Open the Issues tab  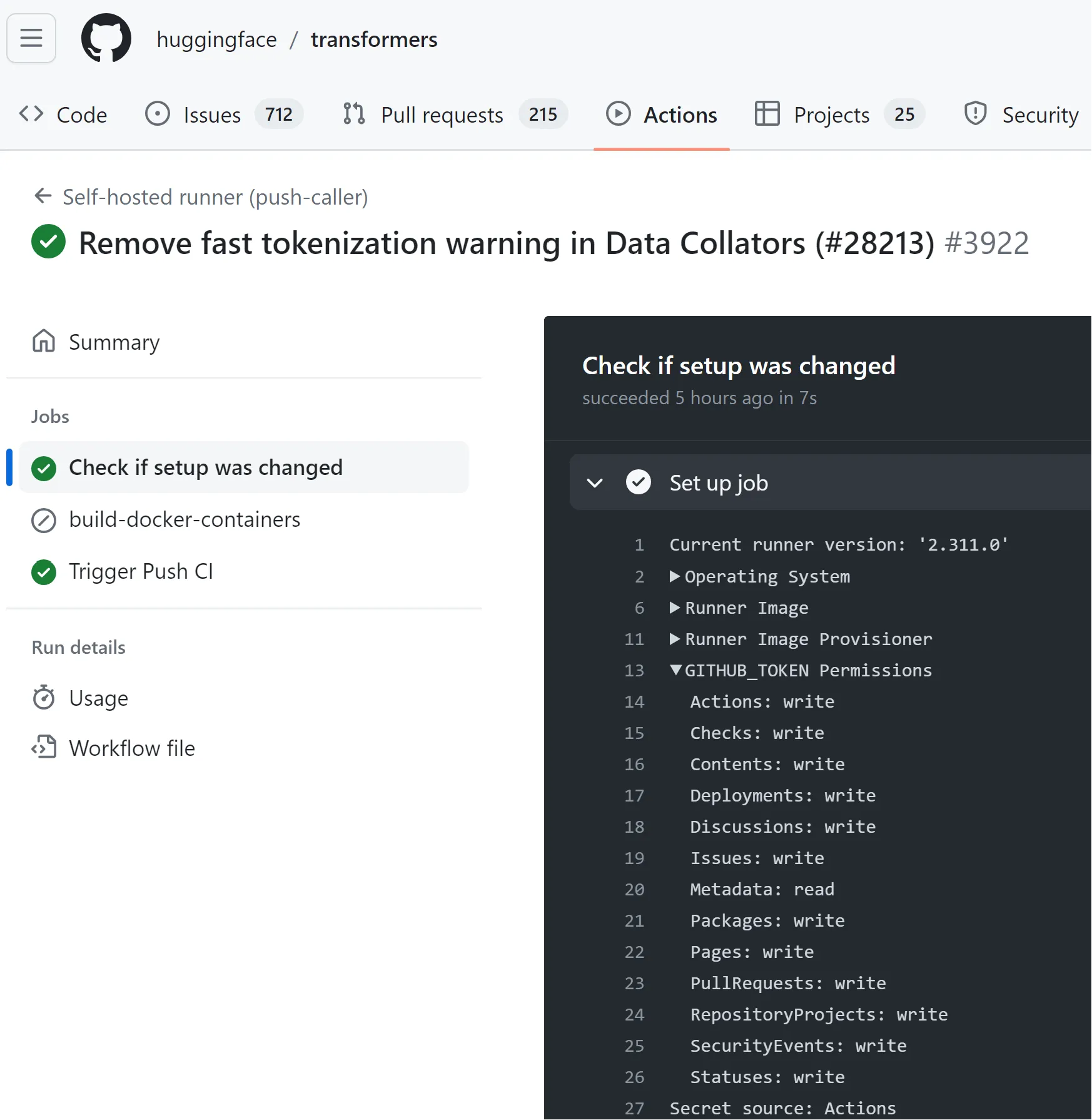pyautogui.click(x=211, y=115)
